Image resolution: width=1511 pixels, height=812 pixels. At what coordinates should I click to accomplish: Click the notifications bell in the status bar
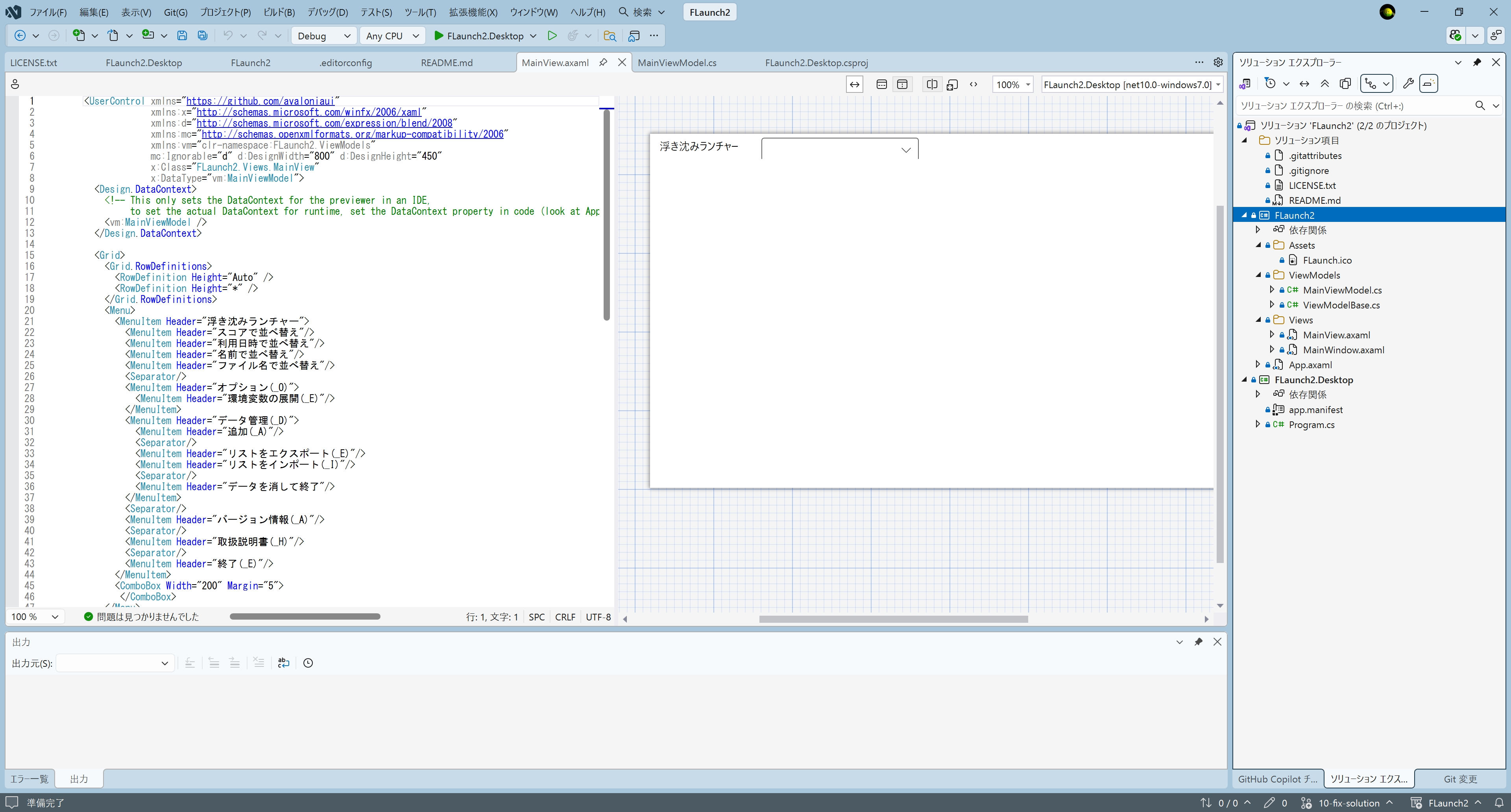[1499, 803]
